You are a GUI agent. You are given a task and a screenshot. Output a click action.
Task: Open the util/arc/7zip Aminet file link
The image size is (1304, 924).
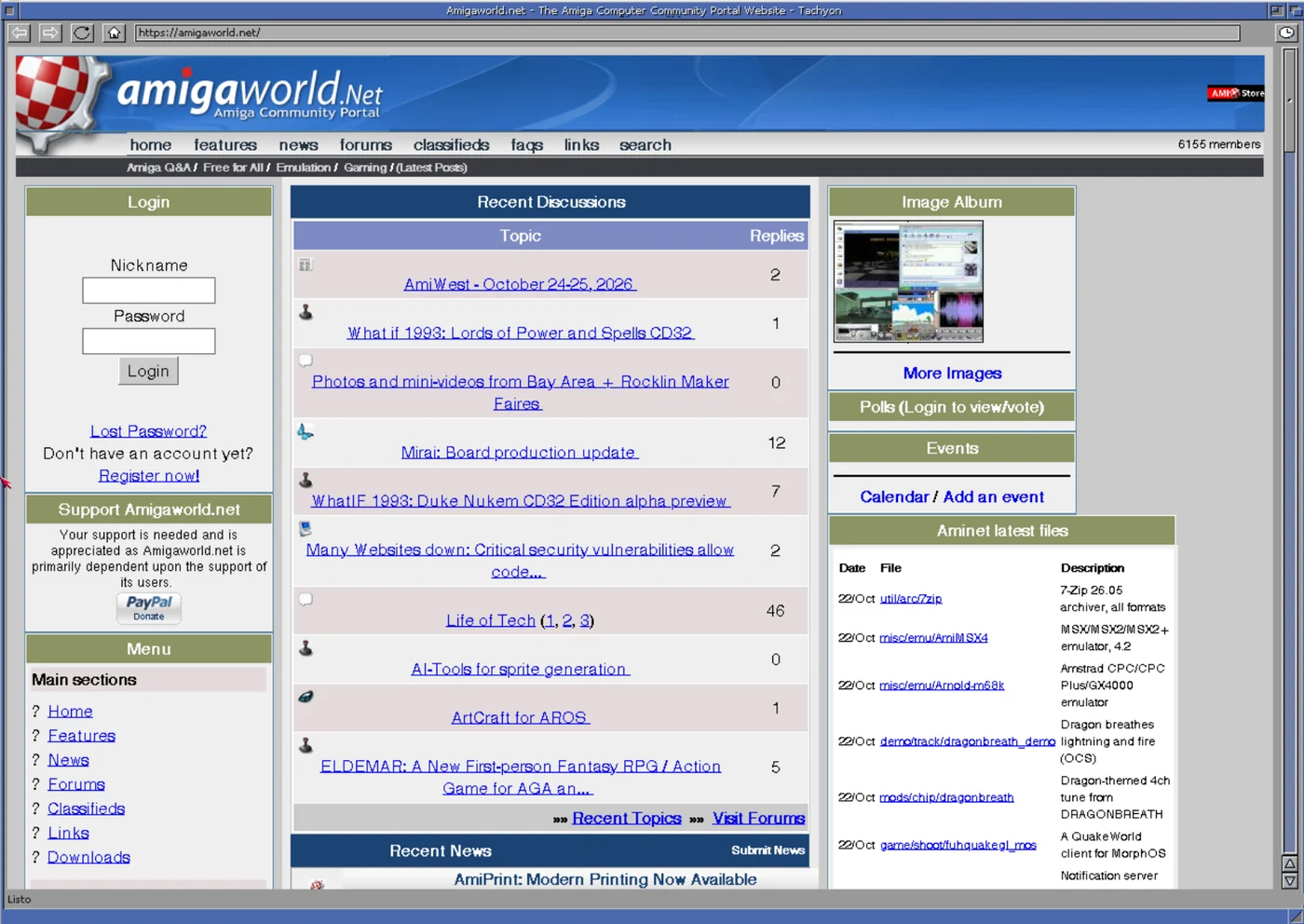pos(911,599)
